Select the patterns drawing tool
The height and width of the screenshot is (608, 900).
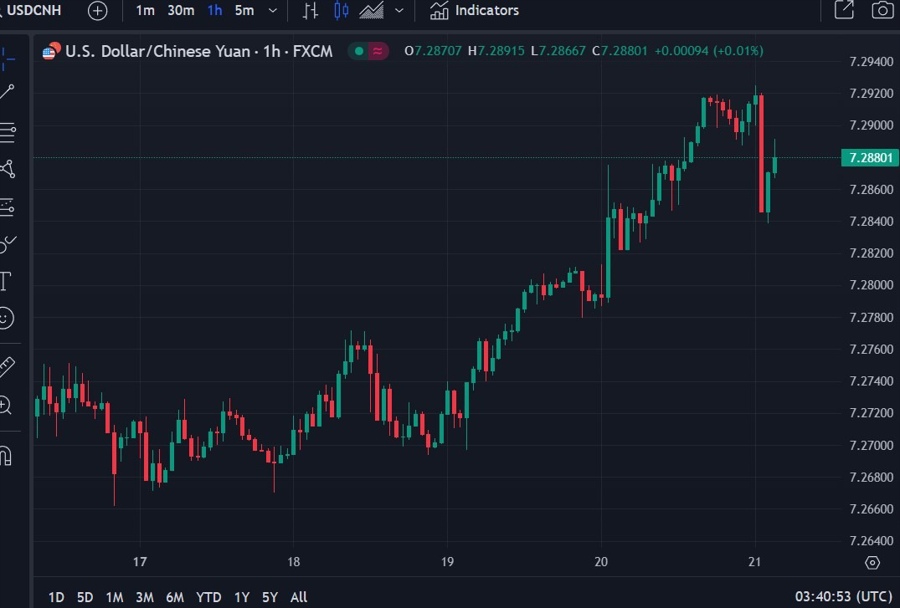pyautogui.click(x=7, y=169)
